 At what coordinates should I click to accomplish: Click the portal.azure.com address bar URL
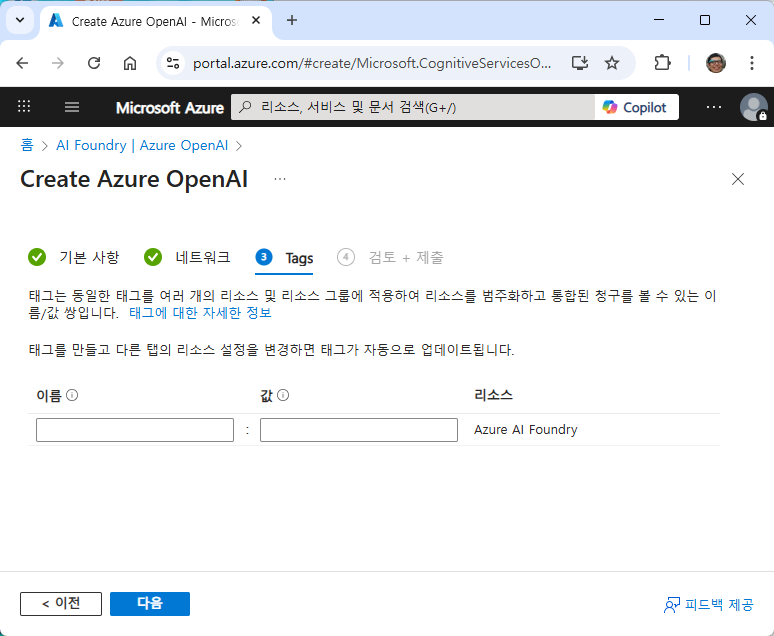pos(372,63)
